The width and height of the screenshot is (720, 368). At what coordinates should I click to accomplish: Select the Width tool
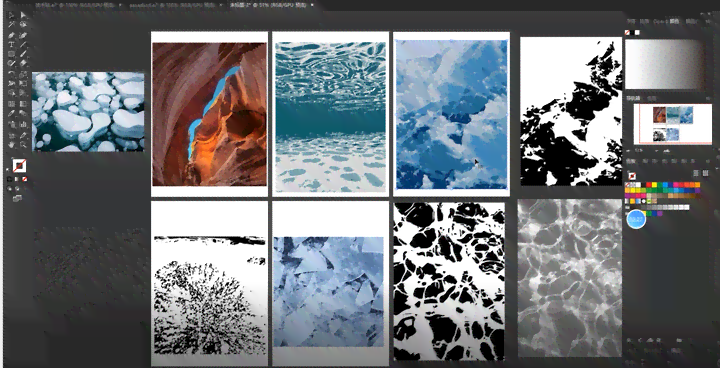click(x=11, y=83)
